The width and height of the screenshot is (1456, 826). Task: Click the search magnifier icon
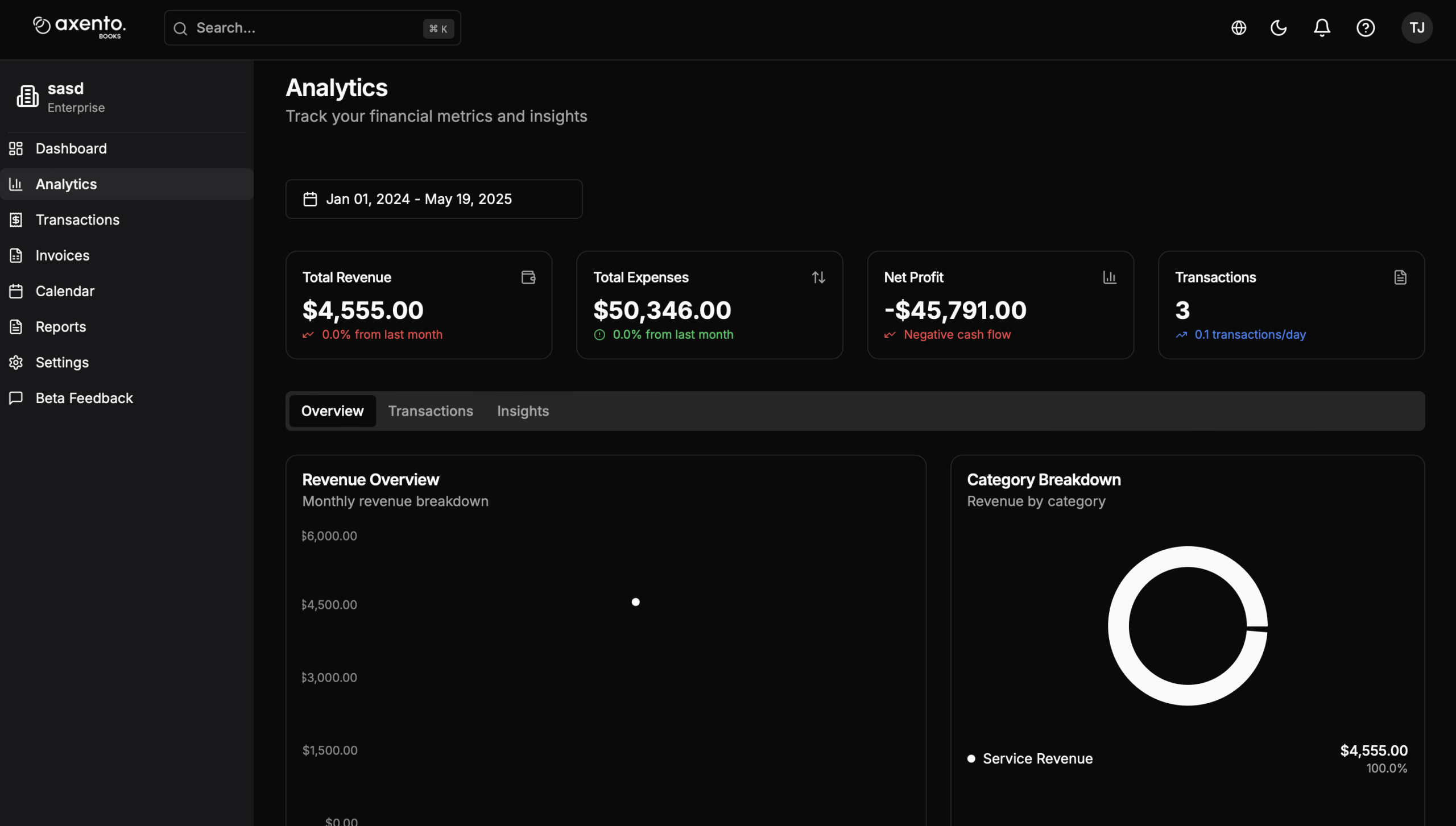180,28
